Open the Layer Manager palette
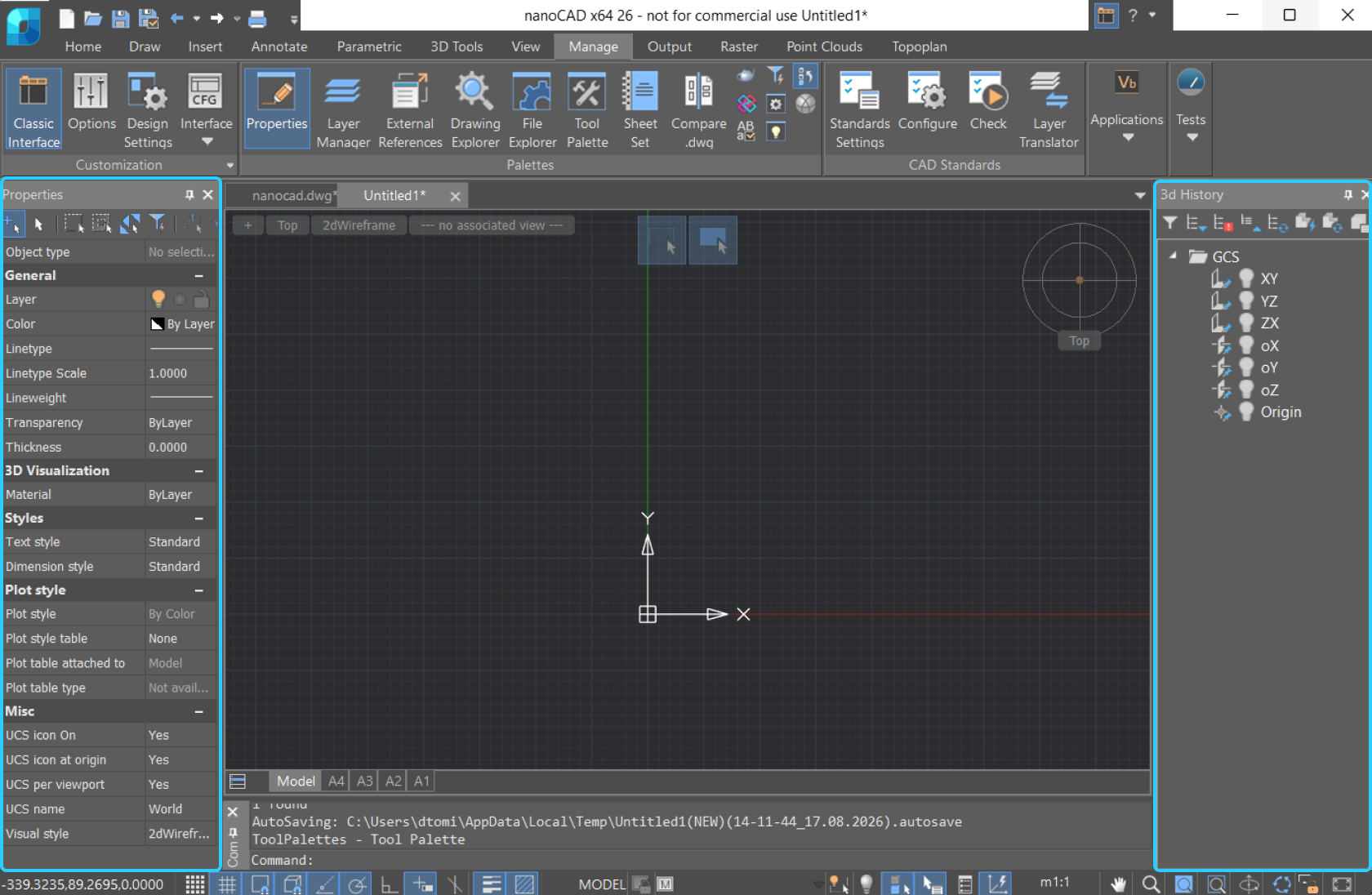This screenshot has height=895, width=1372. pyautogui.click(x=343, y=109)
